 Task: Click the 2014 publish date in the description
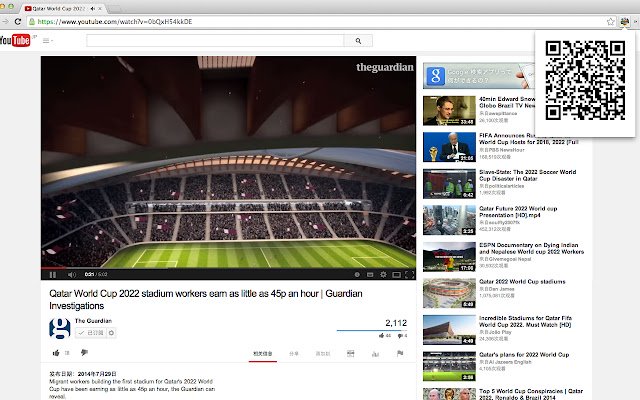[97, 373]
